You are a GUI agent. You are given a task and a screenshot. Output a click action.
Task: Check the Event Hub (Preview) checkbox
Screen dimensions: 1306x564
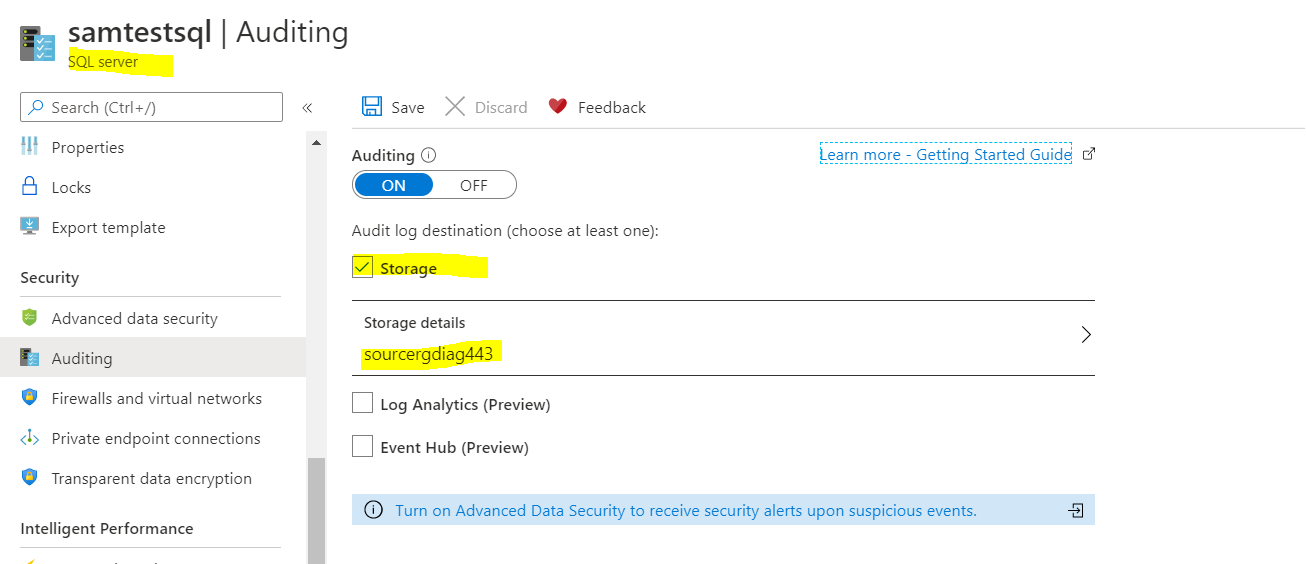(362, 447)
